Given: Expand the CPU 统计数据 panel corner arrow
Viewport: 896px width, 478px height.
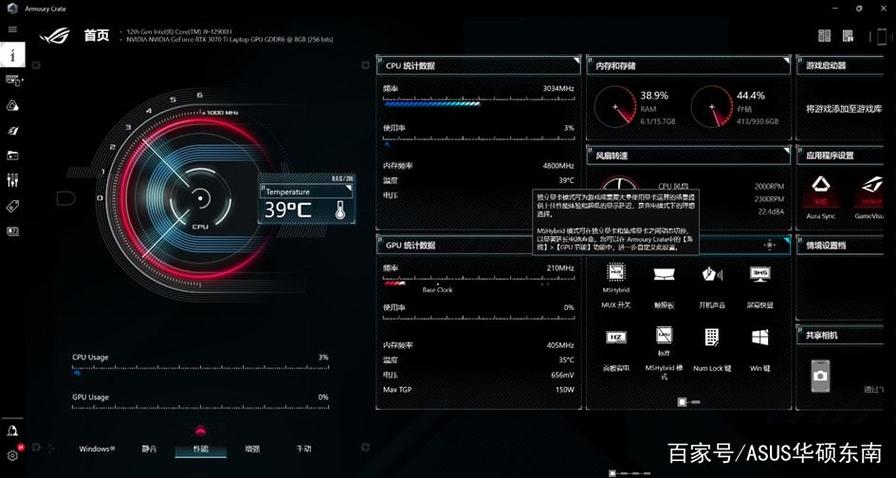Looking at the screenshot, I should 577,59.
